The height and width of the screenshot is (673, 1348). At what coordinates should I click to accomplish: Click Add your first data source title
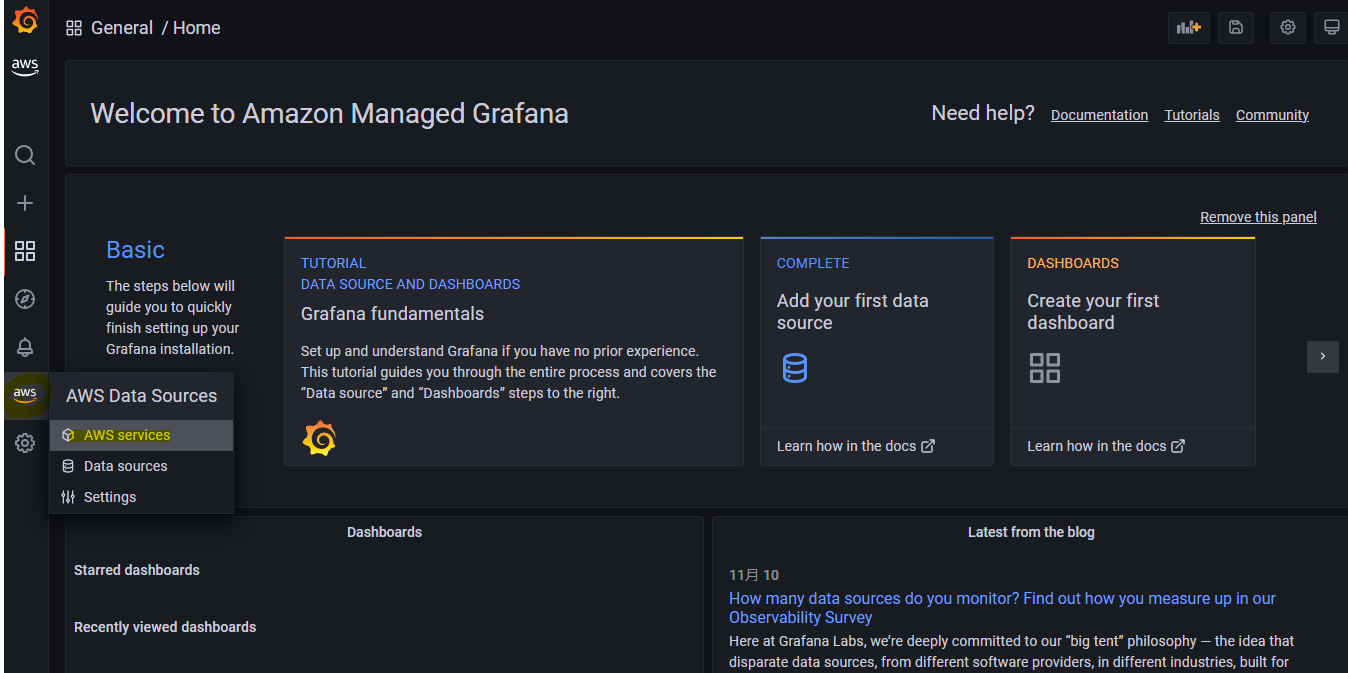click(853, 312)
